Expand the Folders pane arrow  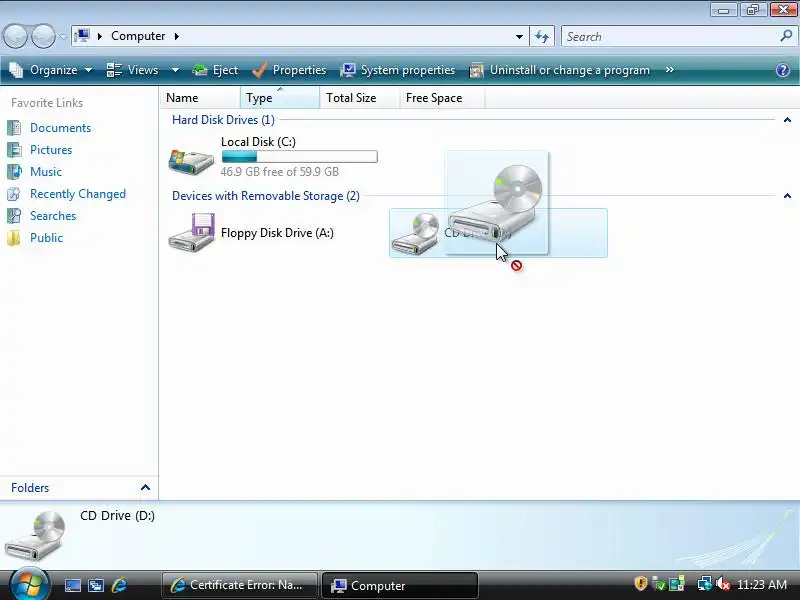point(145,487)
